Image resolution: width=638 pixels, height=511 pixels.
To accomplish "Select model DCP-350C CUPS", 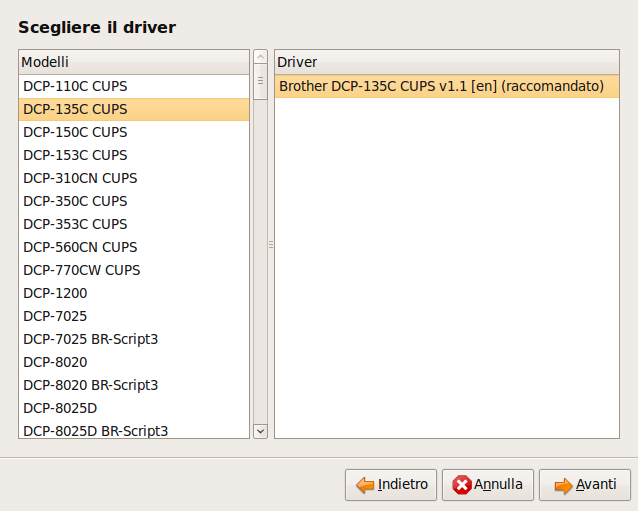I will click(134, 201).
